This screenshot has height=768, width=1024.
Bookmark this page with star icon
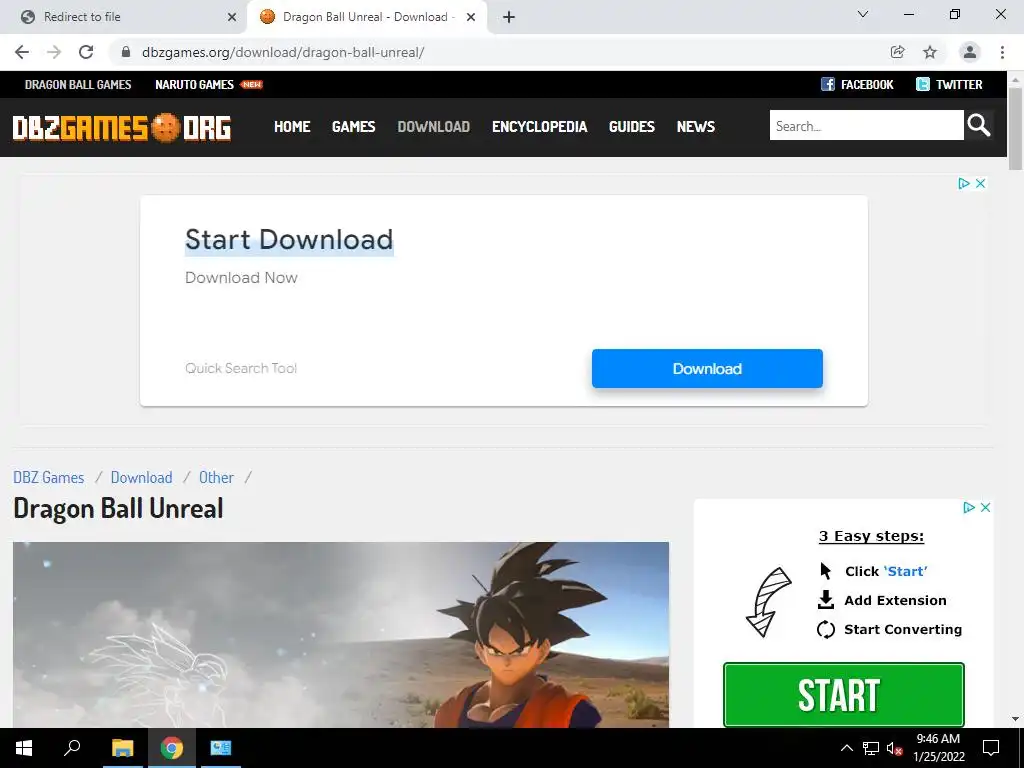point(930,52)
